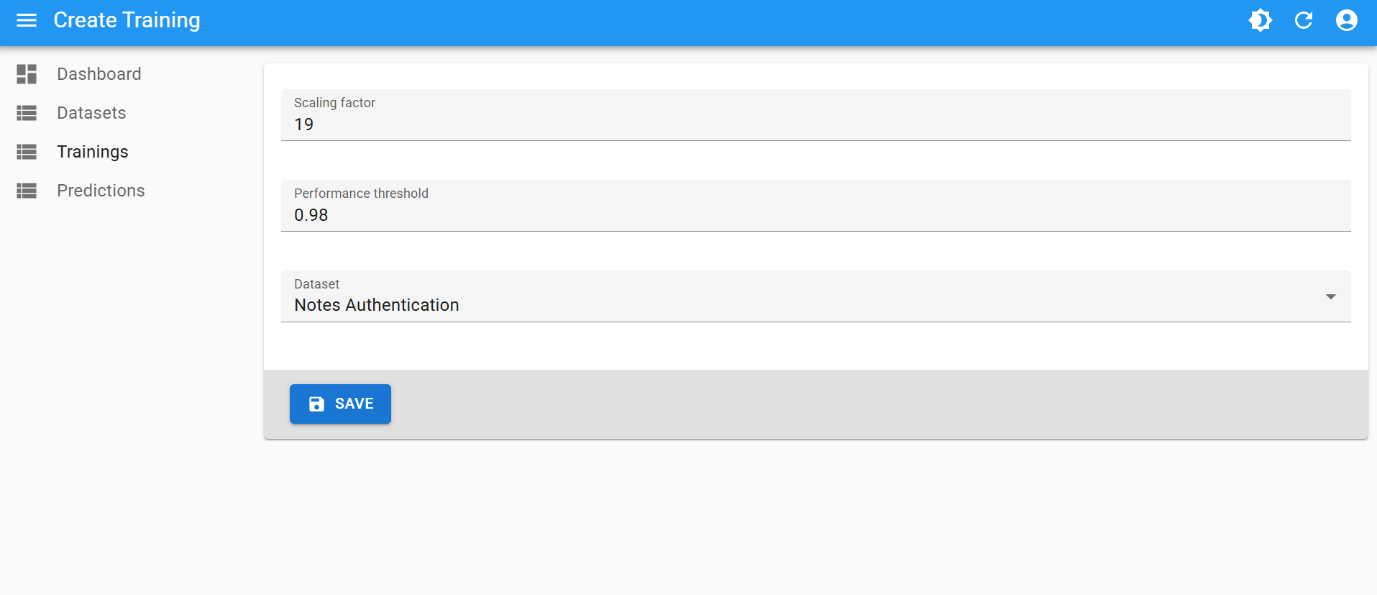Focus the Scaling factor input field
Viewport: 1377px width, 595px height.
(815, 125)
